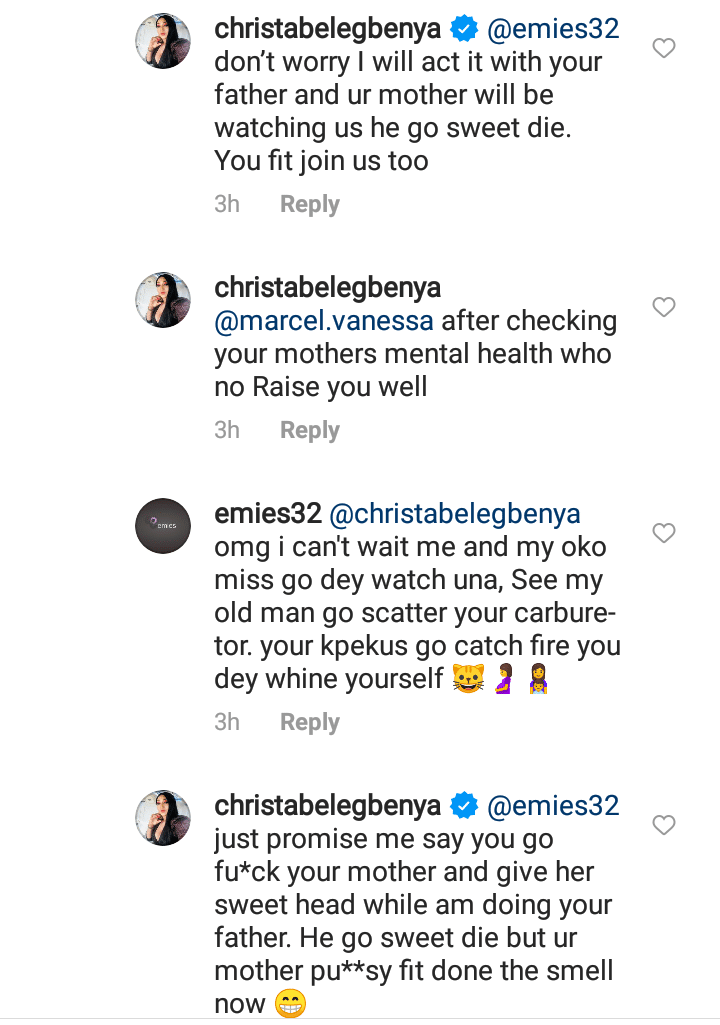720x1025 pixels.
Task: Tap the avatar beside the @marcel.vanessa comment
Action: pos(163,300)
